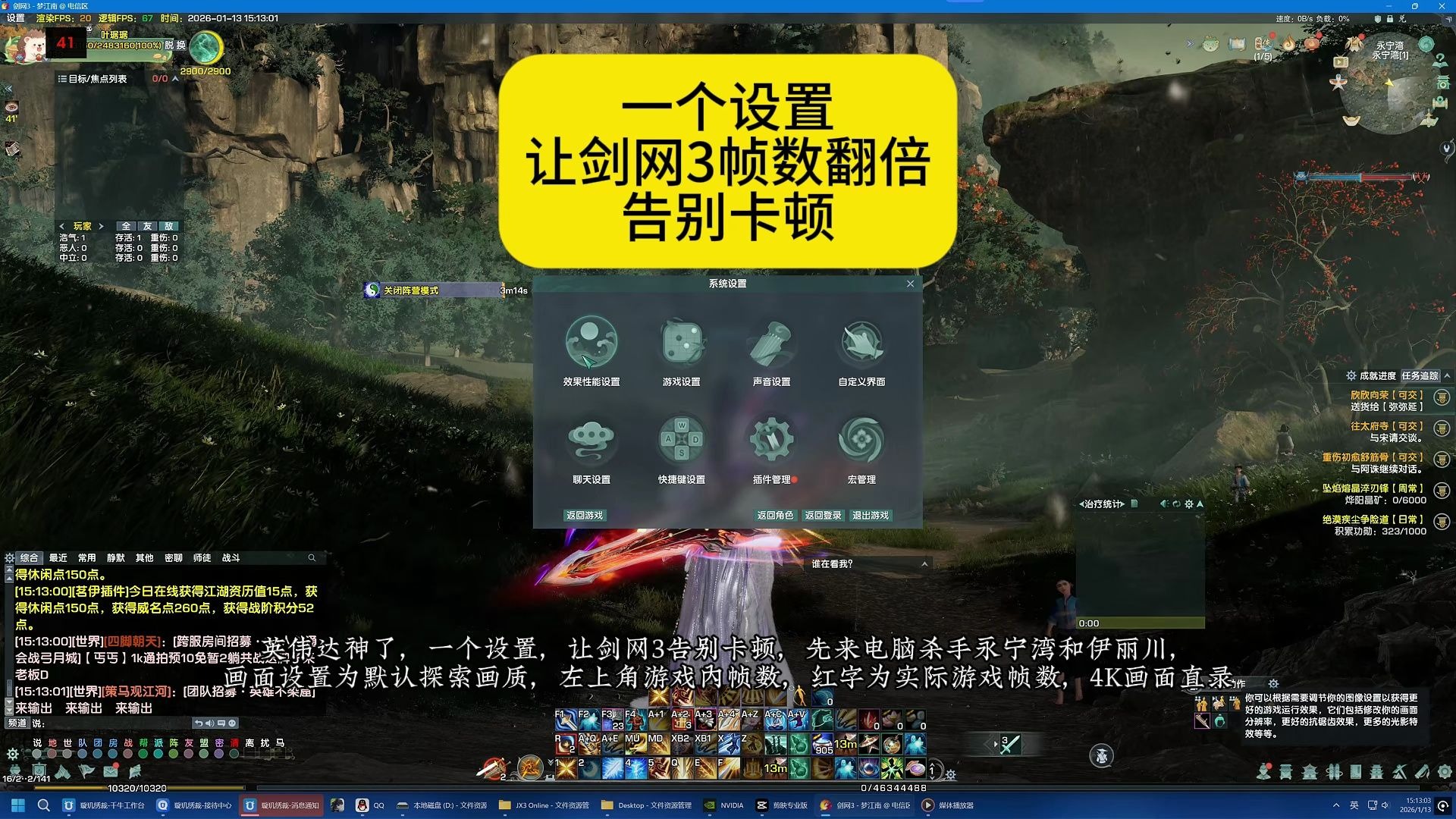Toggle the 地 channel filter circle

[52, 754]
